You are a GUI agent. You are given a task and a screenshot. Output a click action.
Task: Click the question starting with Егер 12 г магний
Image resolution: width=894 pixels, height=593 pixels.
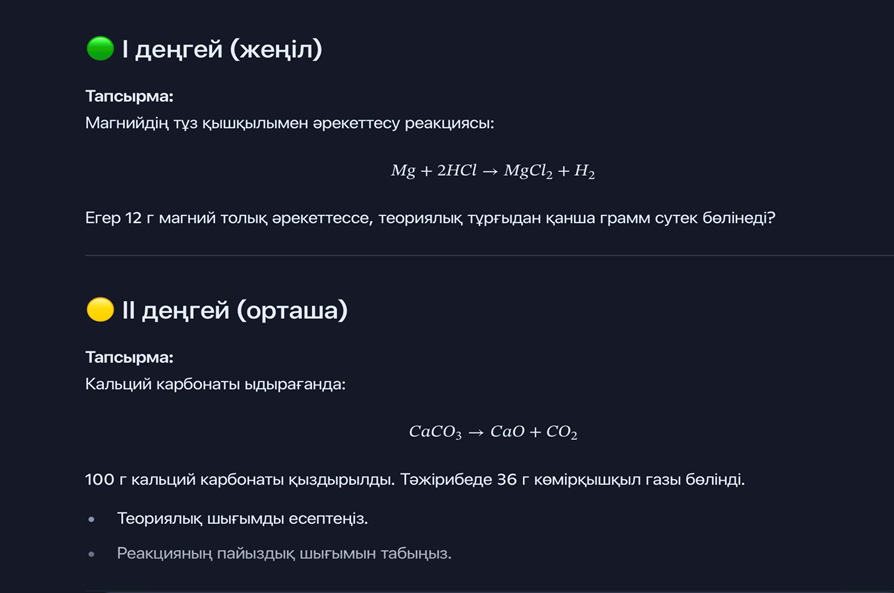pyautogui.click(x=430, y=218)
